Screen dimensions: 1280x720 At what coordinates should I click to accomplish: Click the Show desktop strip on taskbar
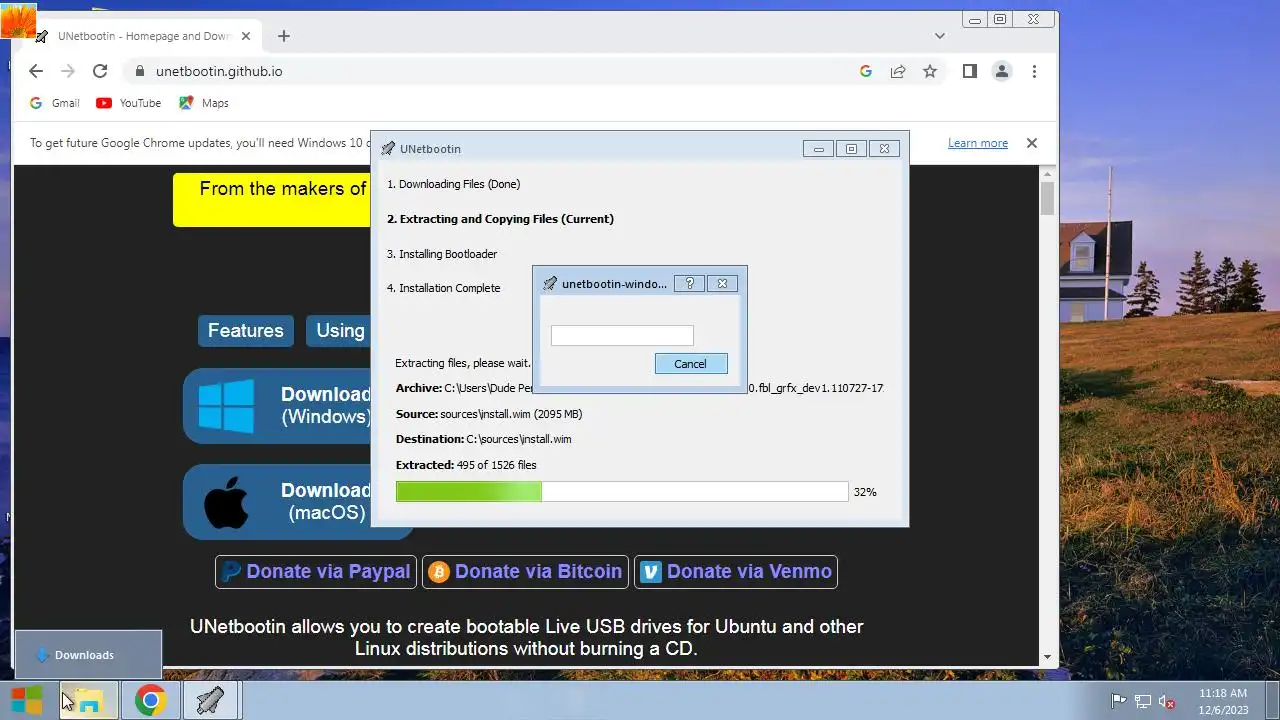pyautogui.click(x=1272, y=700)
